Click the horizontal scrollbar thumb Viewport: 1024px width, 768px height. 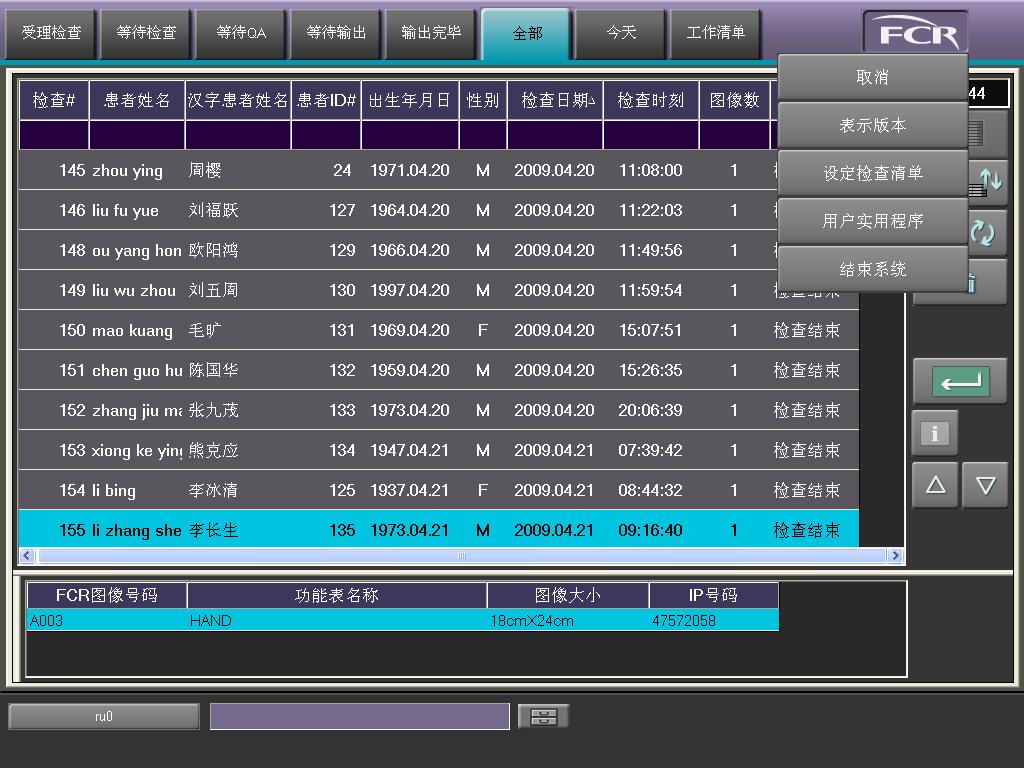tap(461, 556)
